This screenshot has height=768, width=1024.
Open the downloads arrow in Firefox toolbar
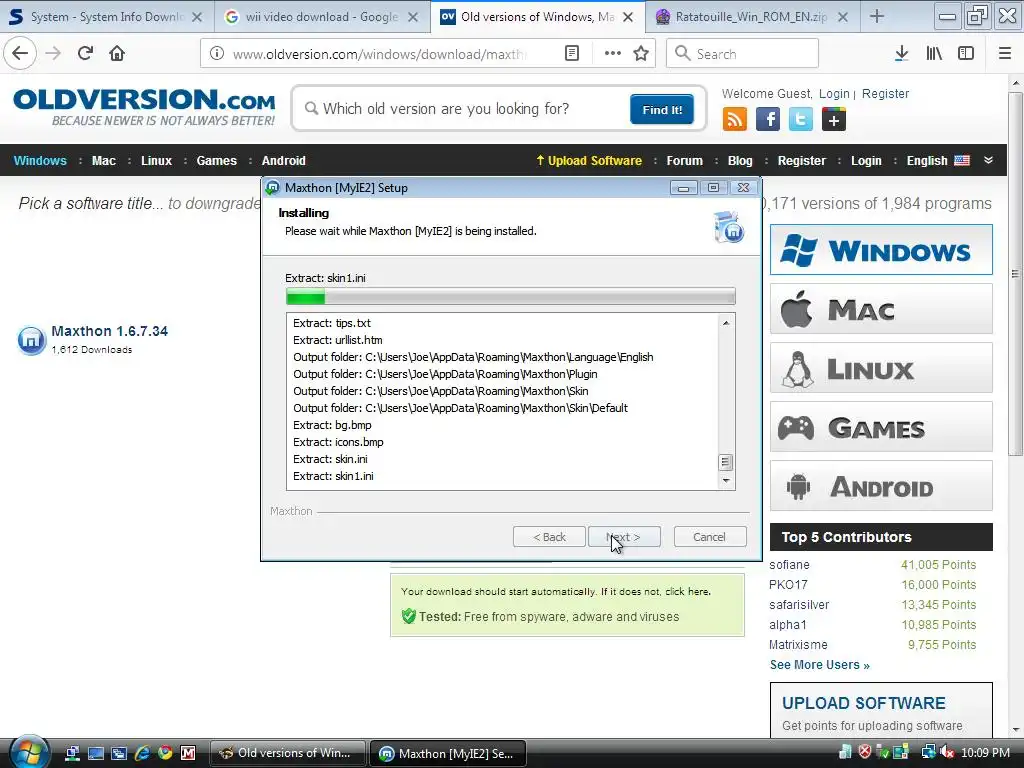click(901, 54)
